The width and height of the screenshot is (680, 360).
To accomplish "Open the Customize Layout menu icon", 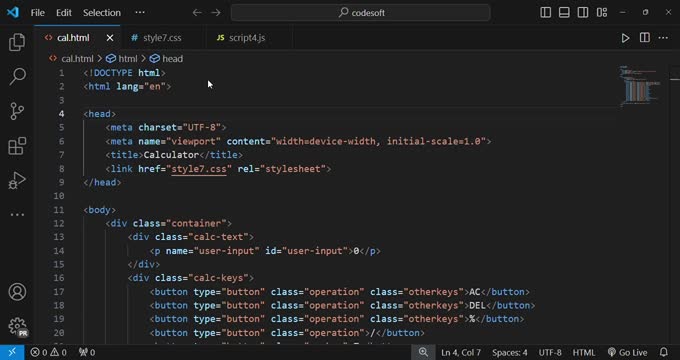I will point(602,13).
